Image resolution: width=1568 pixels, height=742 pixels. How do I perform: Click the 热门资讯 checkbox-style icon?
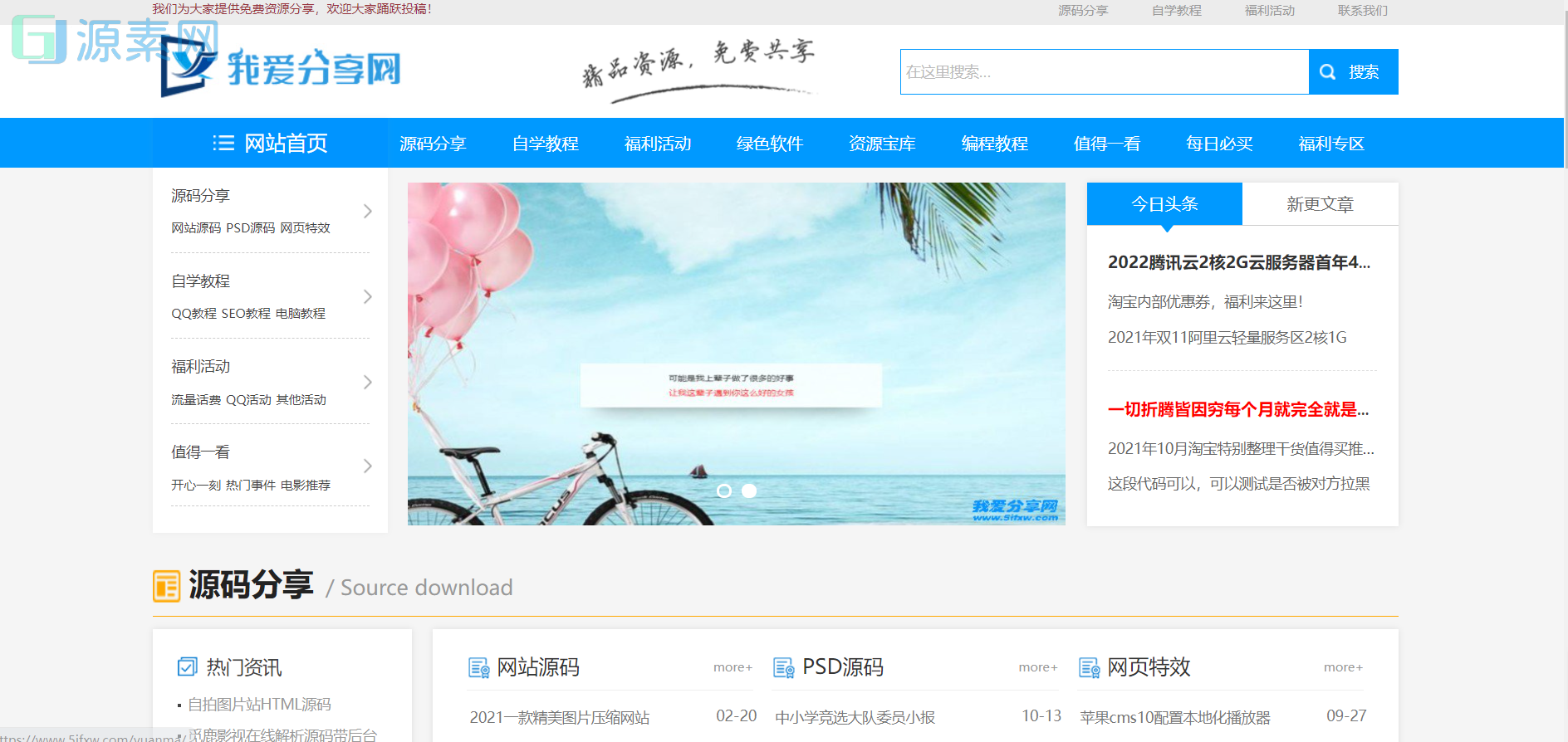188,666
